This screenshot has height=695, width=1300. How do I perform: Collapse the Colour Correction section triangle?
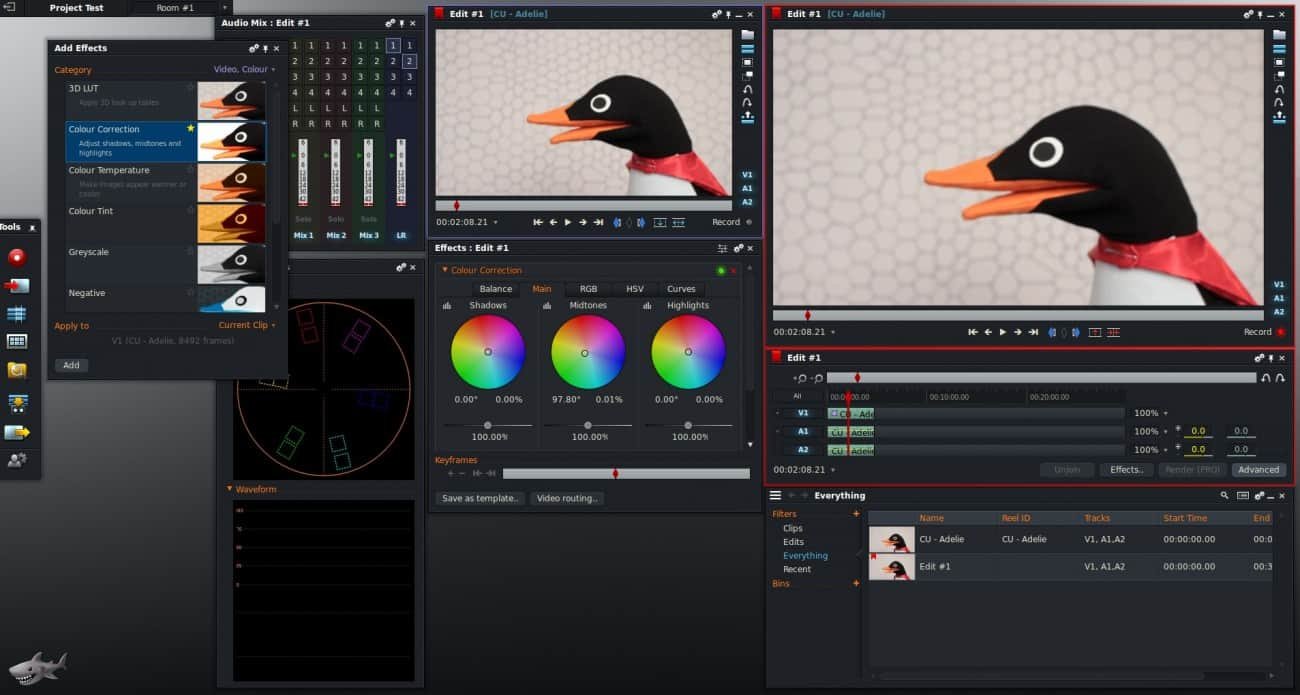coord(444,270)
